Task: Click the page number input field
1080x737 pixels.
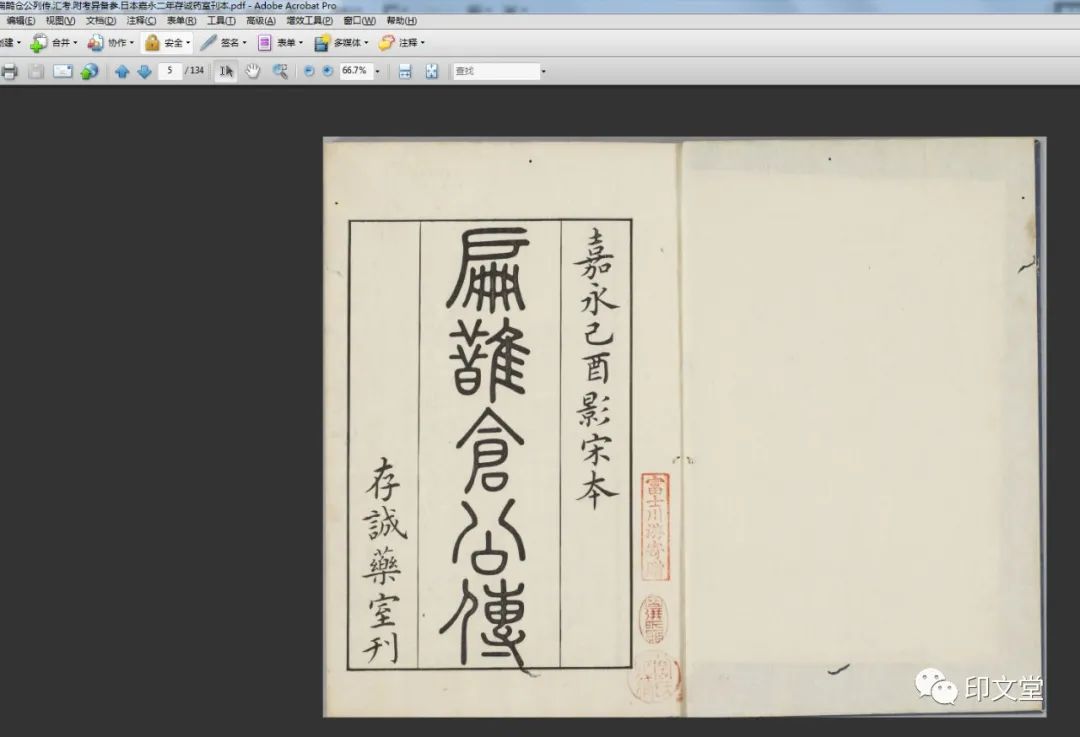Action: 170,71
